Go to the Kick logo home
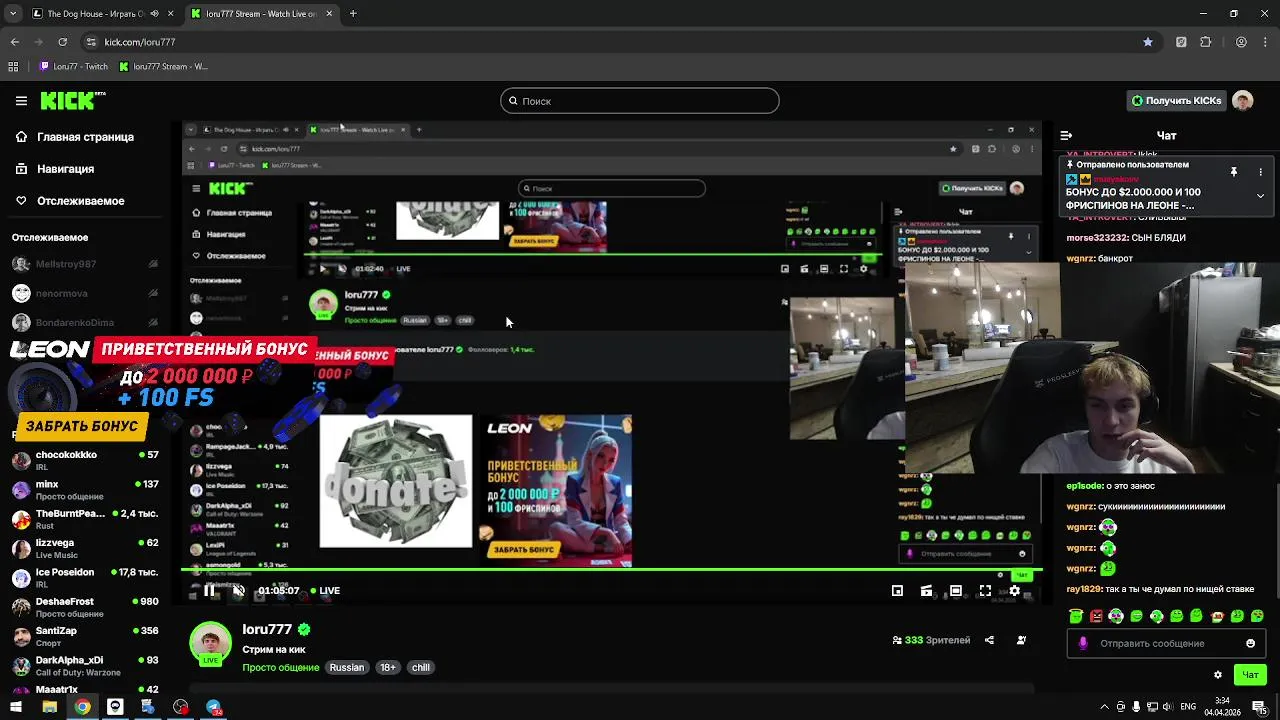 (72, 100)
